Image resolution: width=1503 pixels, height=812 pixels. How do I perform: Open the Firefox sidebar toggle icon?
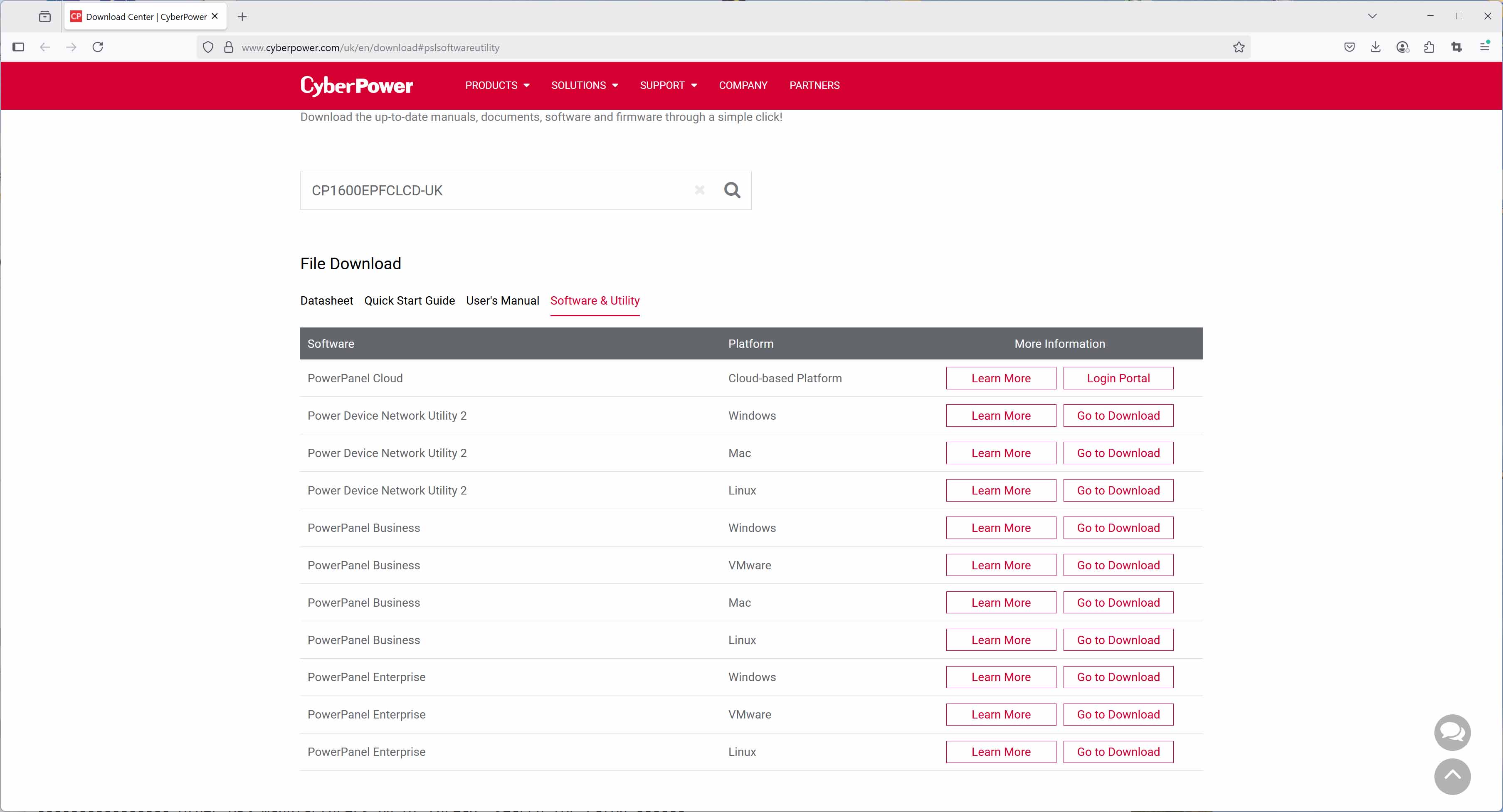[x=18, y=47]
